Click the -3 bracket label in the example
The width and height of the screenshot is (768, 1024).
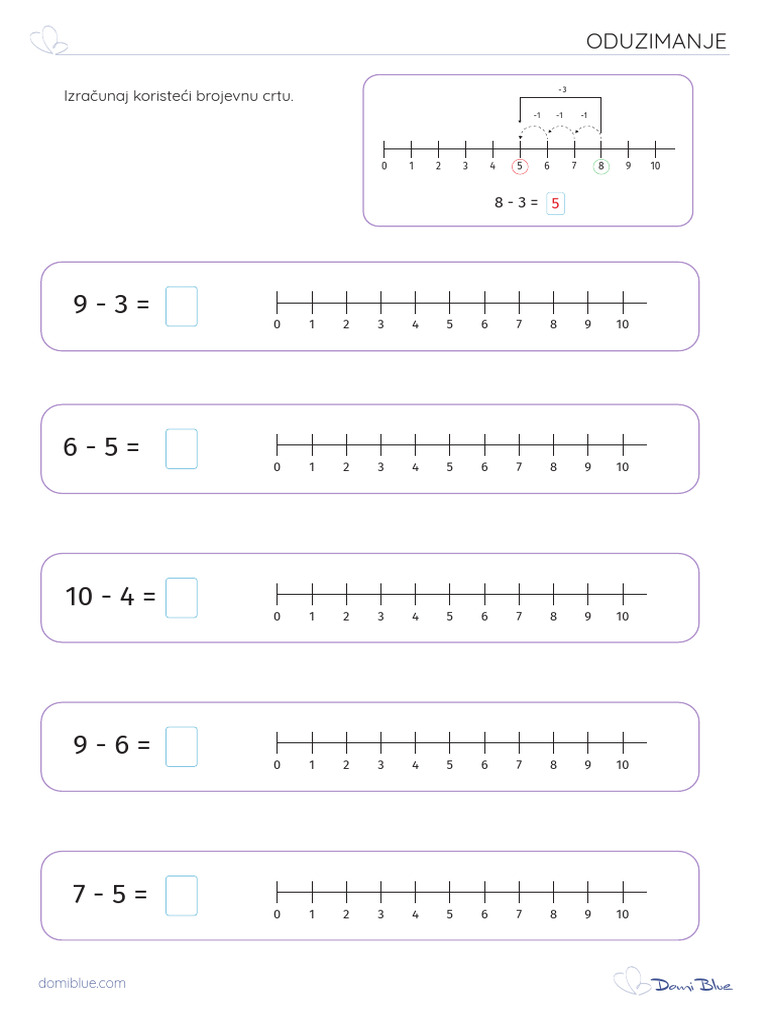point(562,90)
